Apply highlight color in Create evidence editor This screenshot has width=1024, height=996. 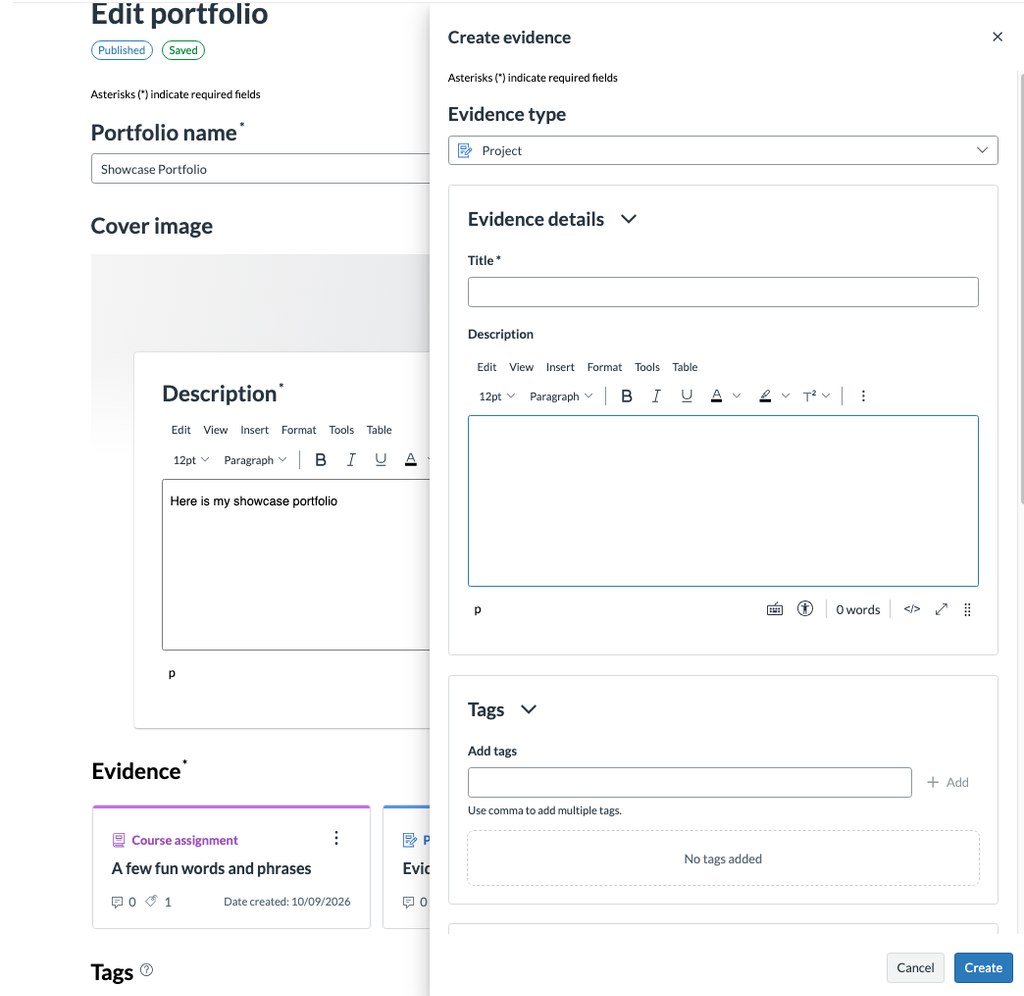[765, 396]
